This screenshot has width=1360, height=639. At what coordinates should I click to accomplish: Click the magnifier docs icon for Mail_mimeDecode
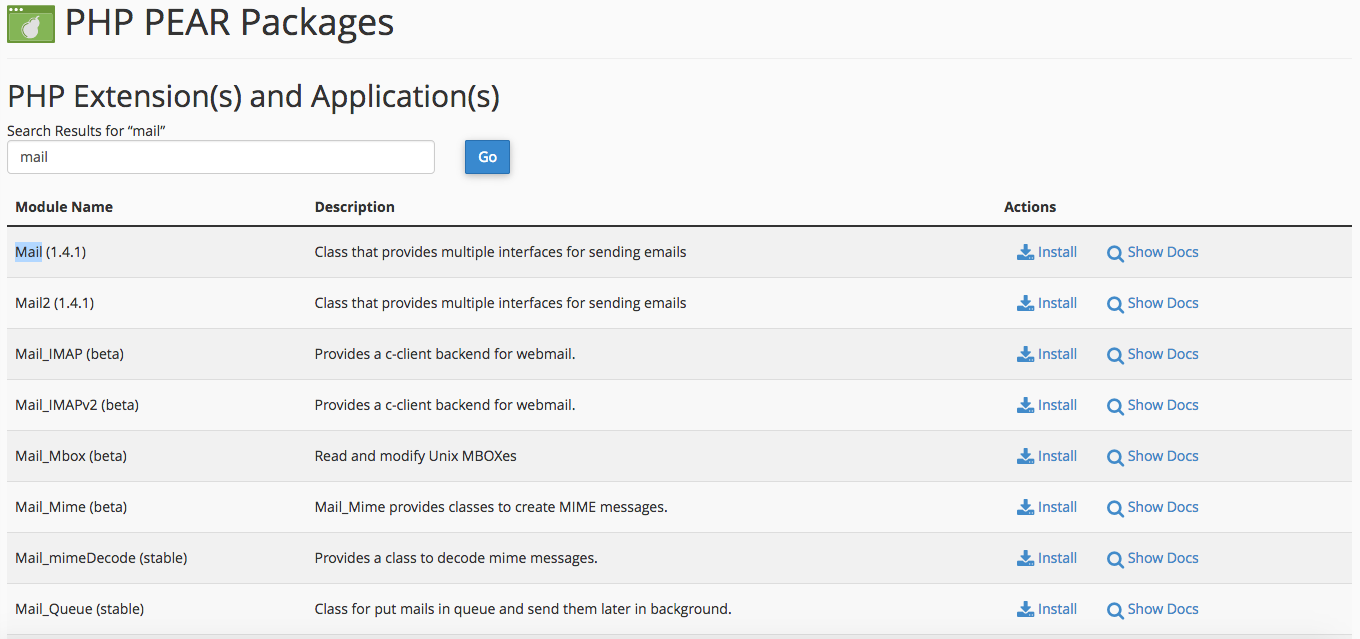click(x=1115, y=559)
